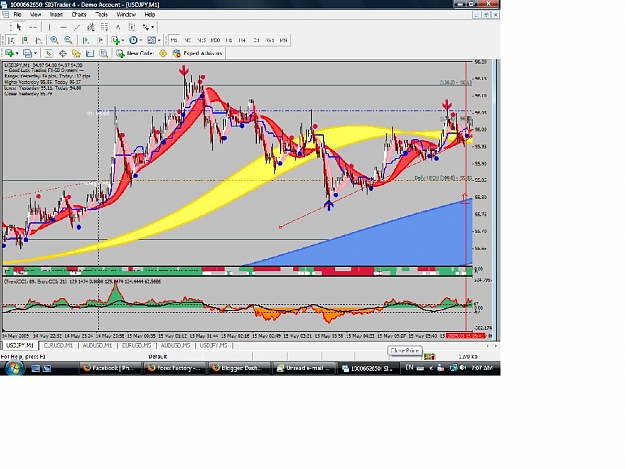Switch chart to Bar Chart mode

click(11, 40)
